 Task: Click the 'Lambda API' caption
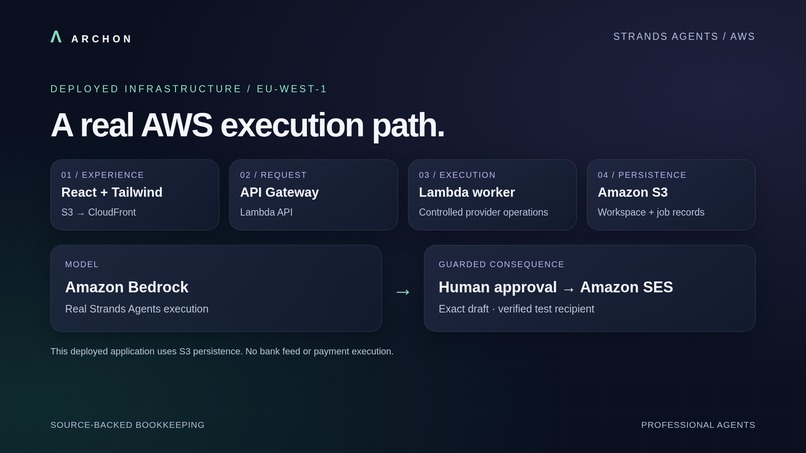[x=266, y=212]
